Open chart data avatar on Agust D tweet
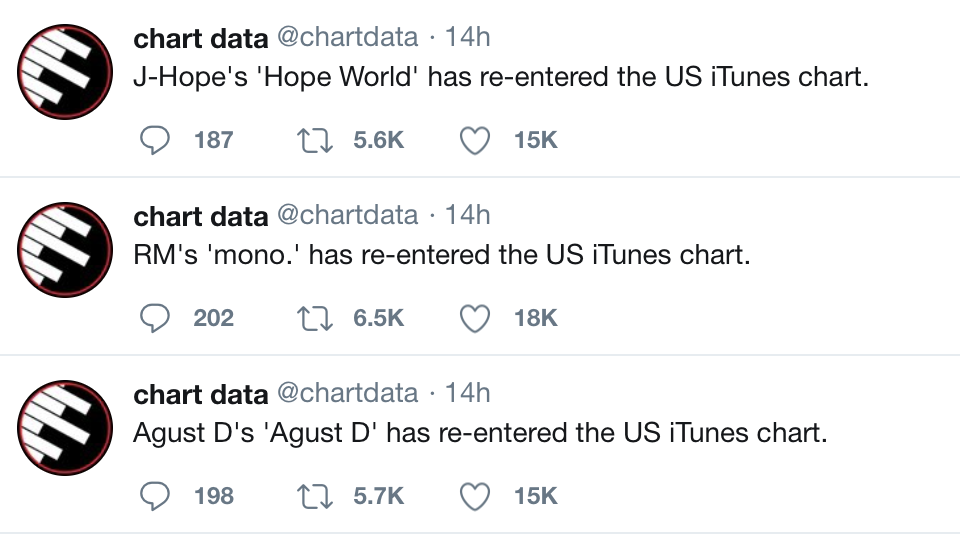 click(65, 428)
